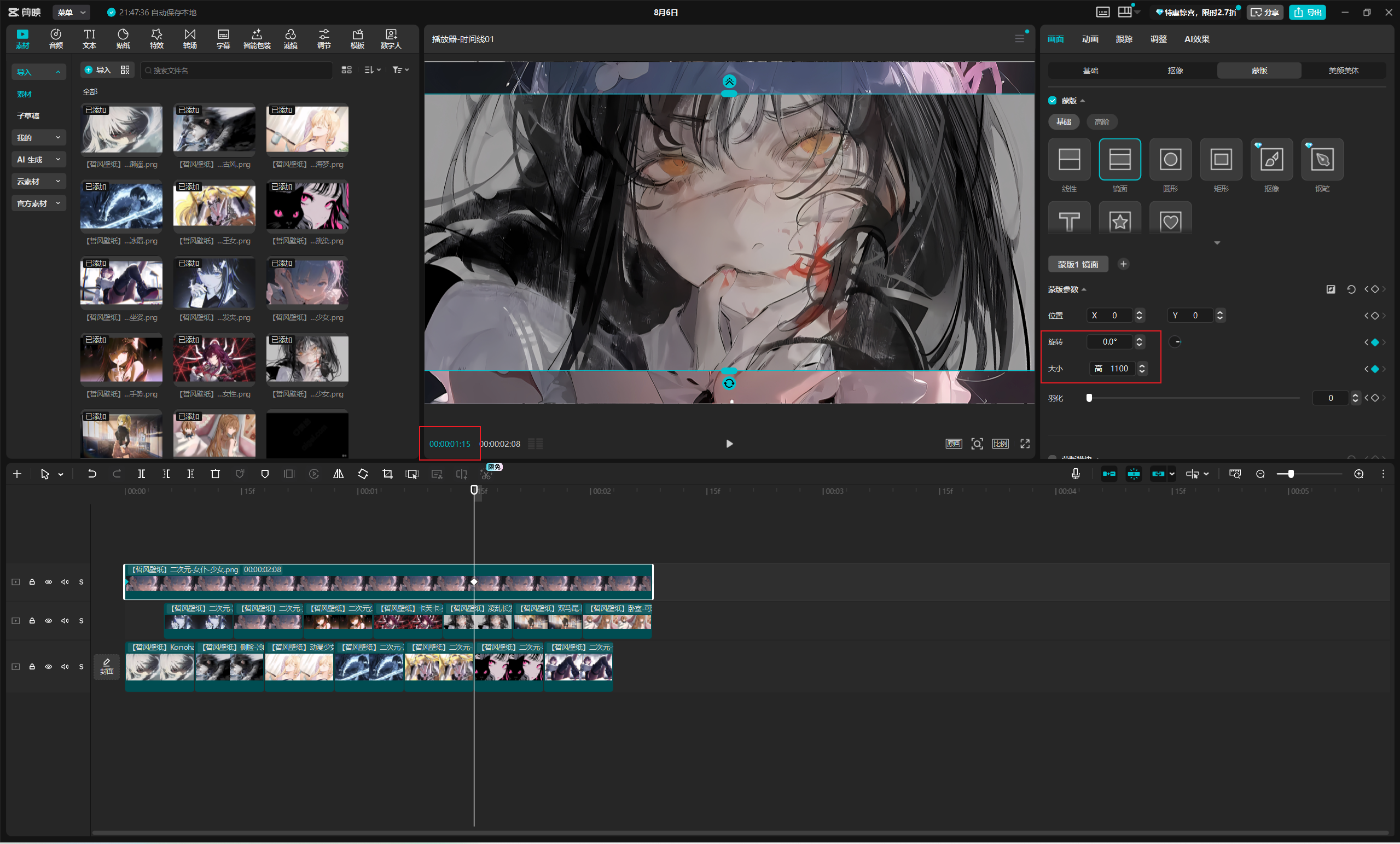Select the 钢笔 pen mask

1322,159
